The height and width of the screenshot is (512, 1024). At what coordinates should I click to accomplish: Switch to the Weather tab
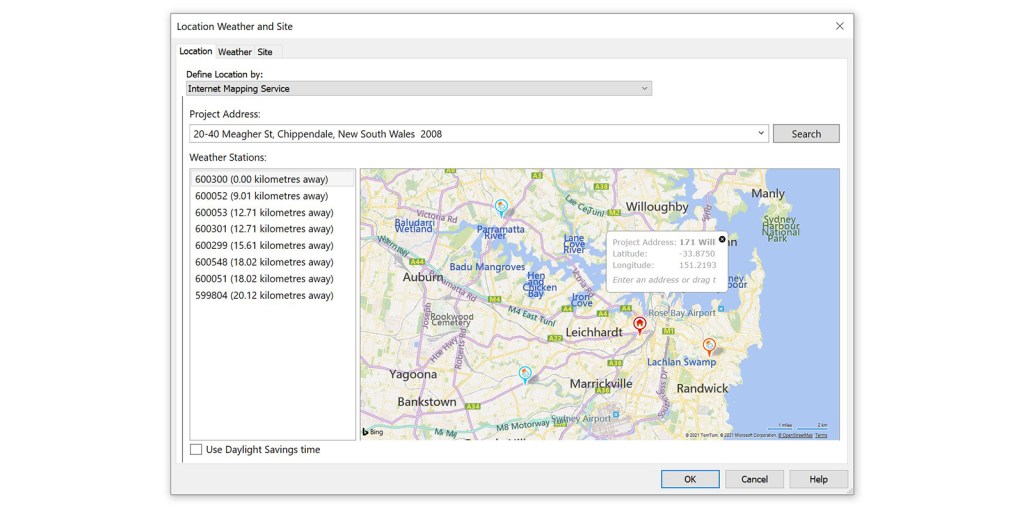coord(234,52)
